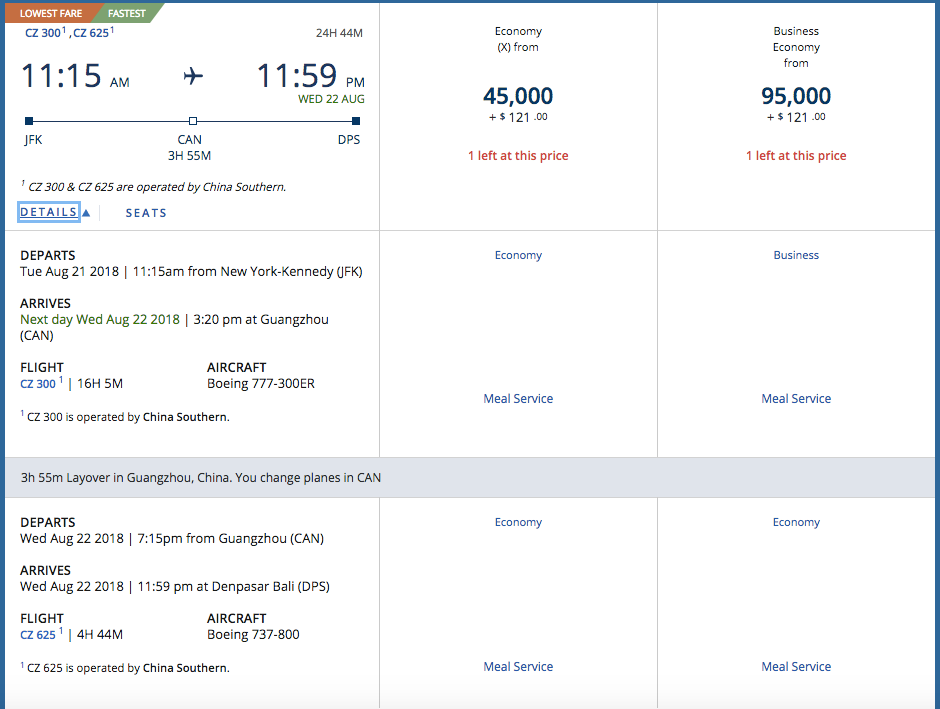Click Business cabin link for New York departure

click(796, 255)
